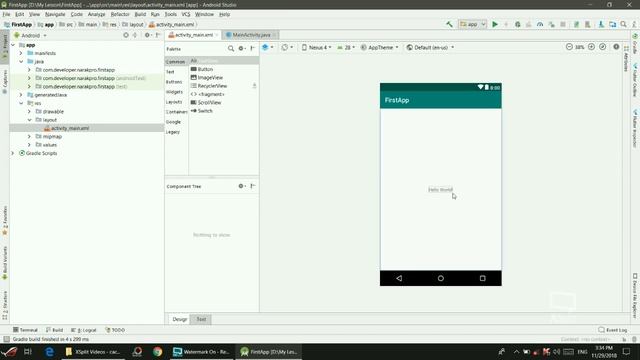The image size is (640, 360).
Task: Select ImageView in the palette
Action: pyautogui.click(x=207, y=78)
